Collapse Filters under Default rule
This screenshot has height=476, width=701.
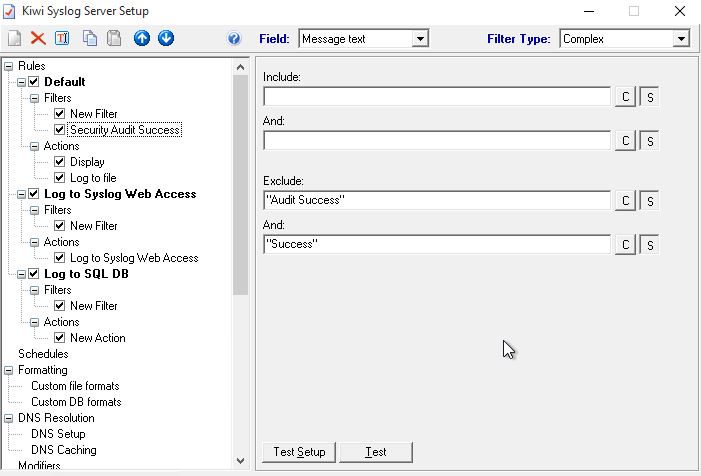point(34,98)
